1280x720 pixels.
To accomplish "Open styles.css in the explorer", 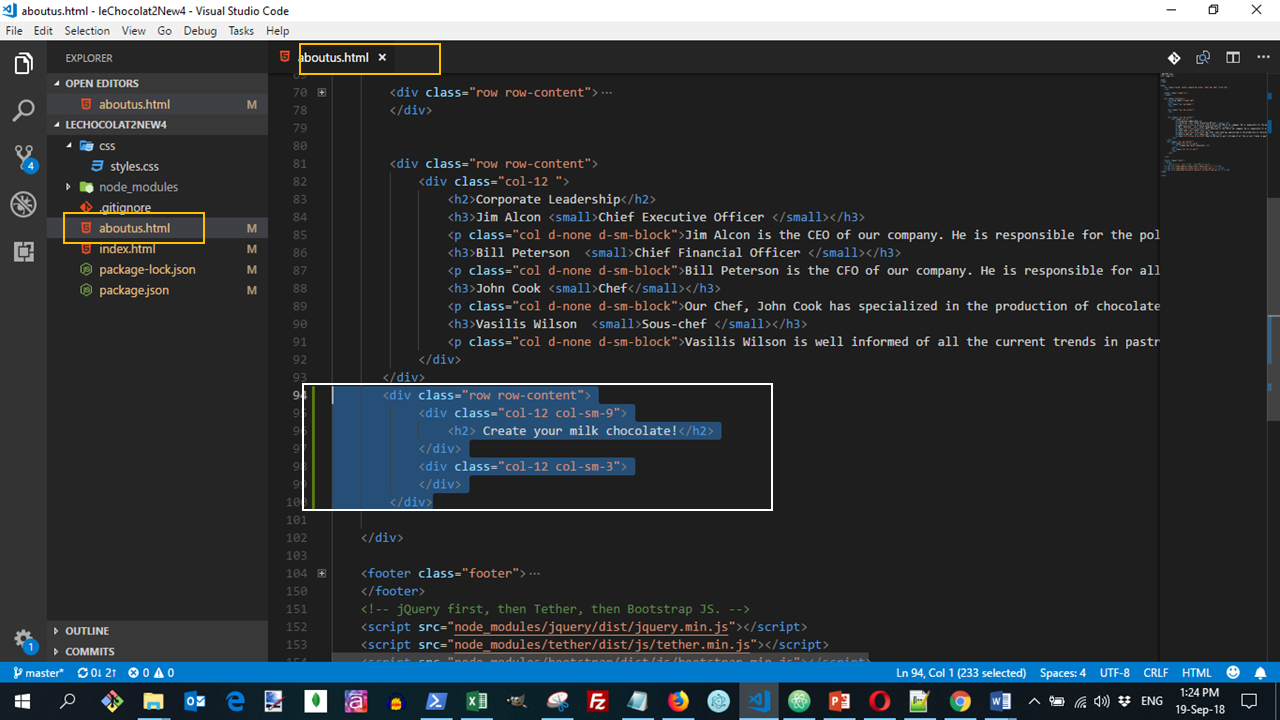I will point(134,166).
